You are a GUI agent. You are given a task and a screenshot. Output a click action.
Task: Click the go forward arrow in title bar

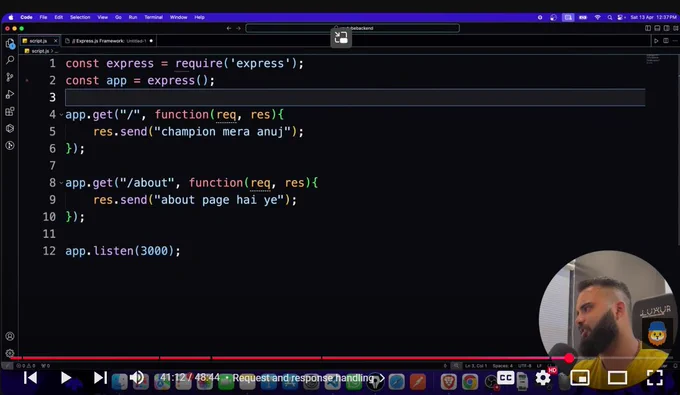coord(238,28)
